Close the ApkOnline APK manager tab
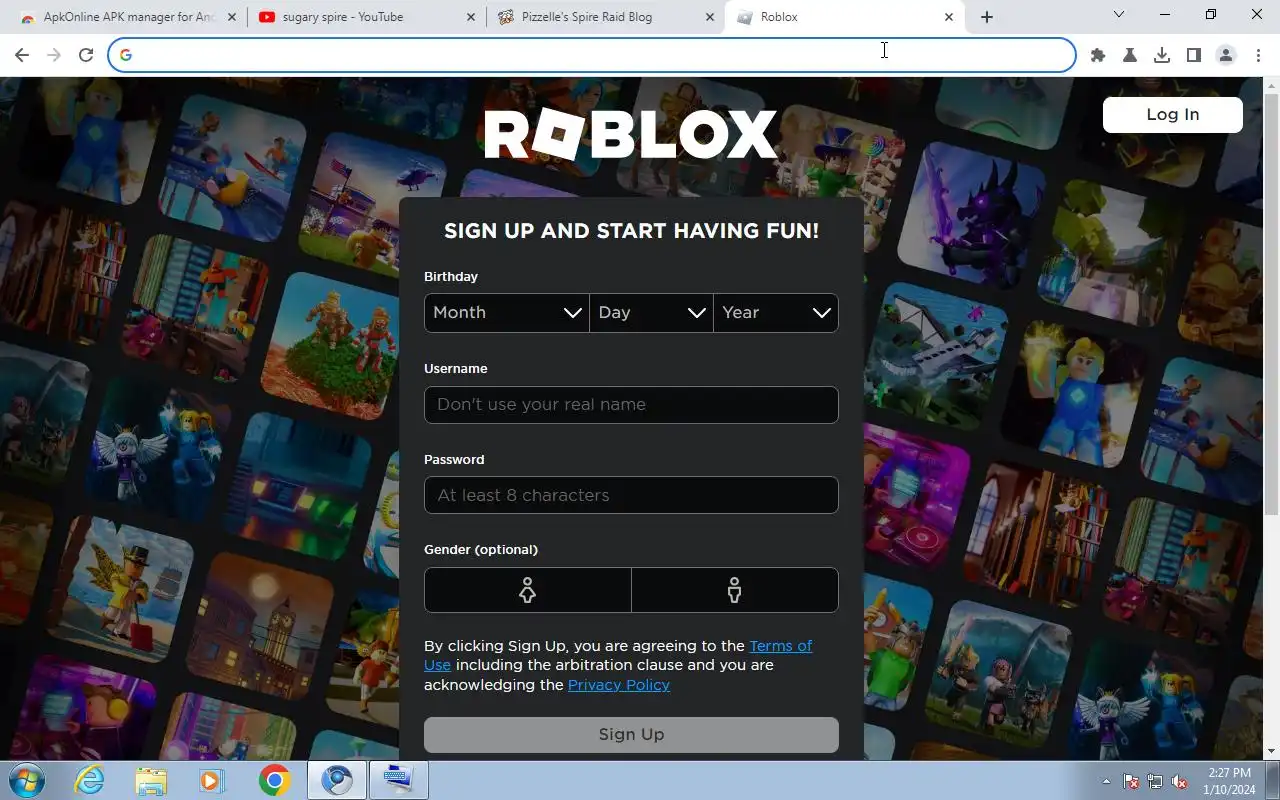This screenshot has height=800, width=1280. (232, 17)
